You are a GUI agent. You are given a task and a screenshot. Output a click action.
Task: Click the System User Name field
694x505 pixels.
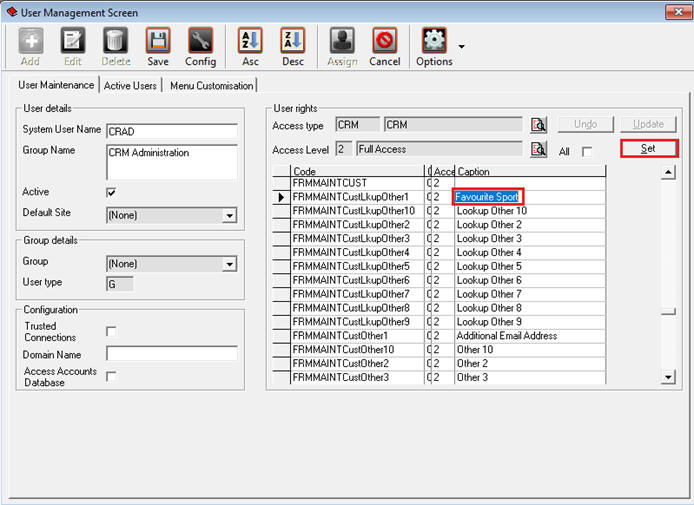point(172,131)
